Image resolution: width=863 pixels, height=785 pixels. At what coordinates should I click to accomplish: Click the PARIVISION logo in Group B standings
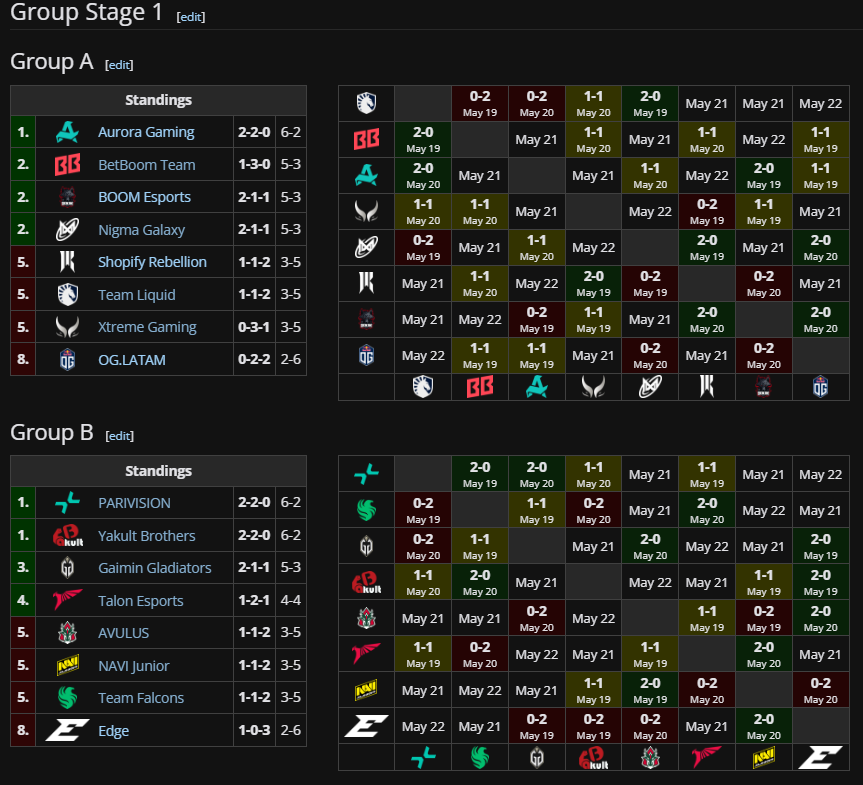68,503
